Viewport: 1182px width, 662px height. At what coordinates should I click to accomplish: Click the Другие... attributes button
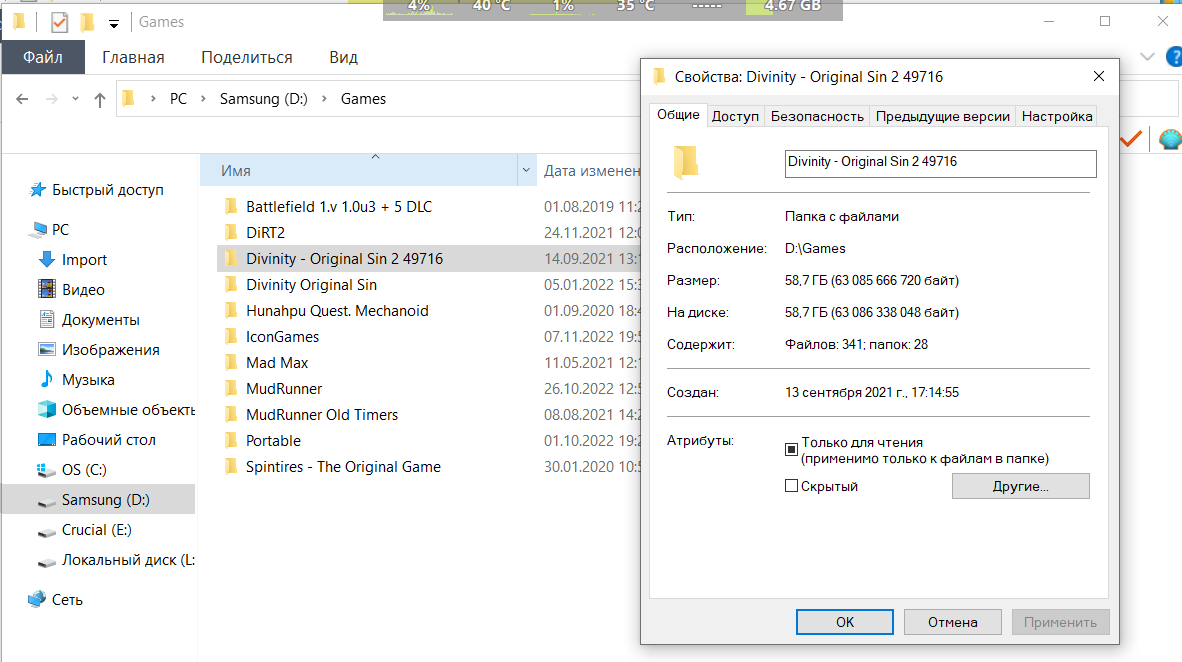coord(1021,486)
